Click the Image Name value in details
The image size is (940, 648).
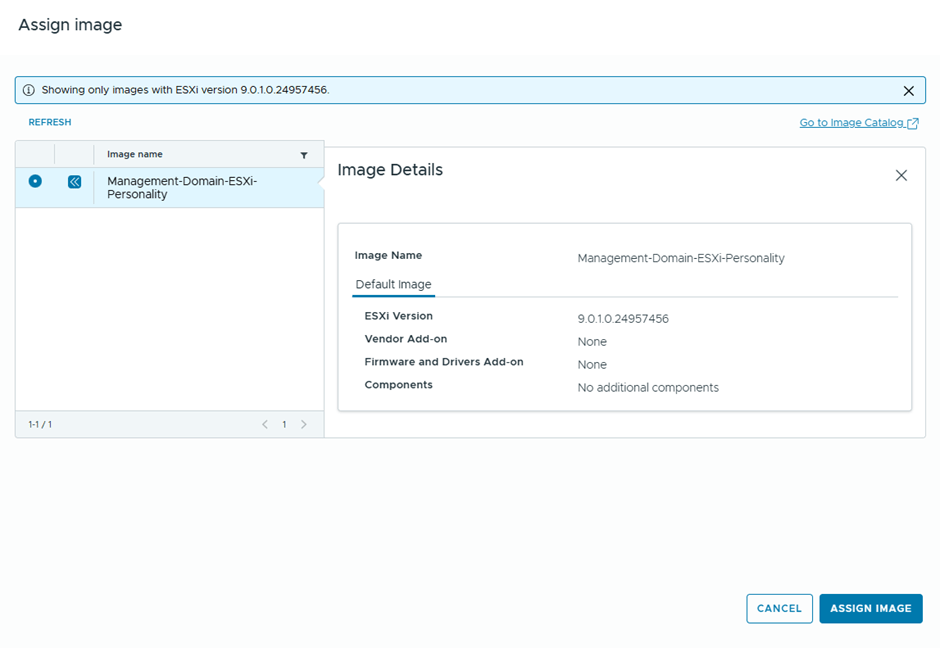click(681, 258)
